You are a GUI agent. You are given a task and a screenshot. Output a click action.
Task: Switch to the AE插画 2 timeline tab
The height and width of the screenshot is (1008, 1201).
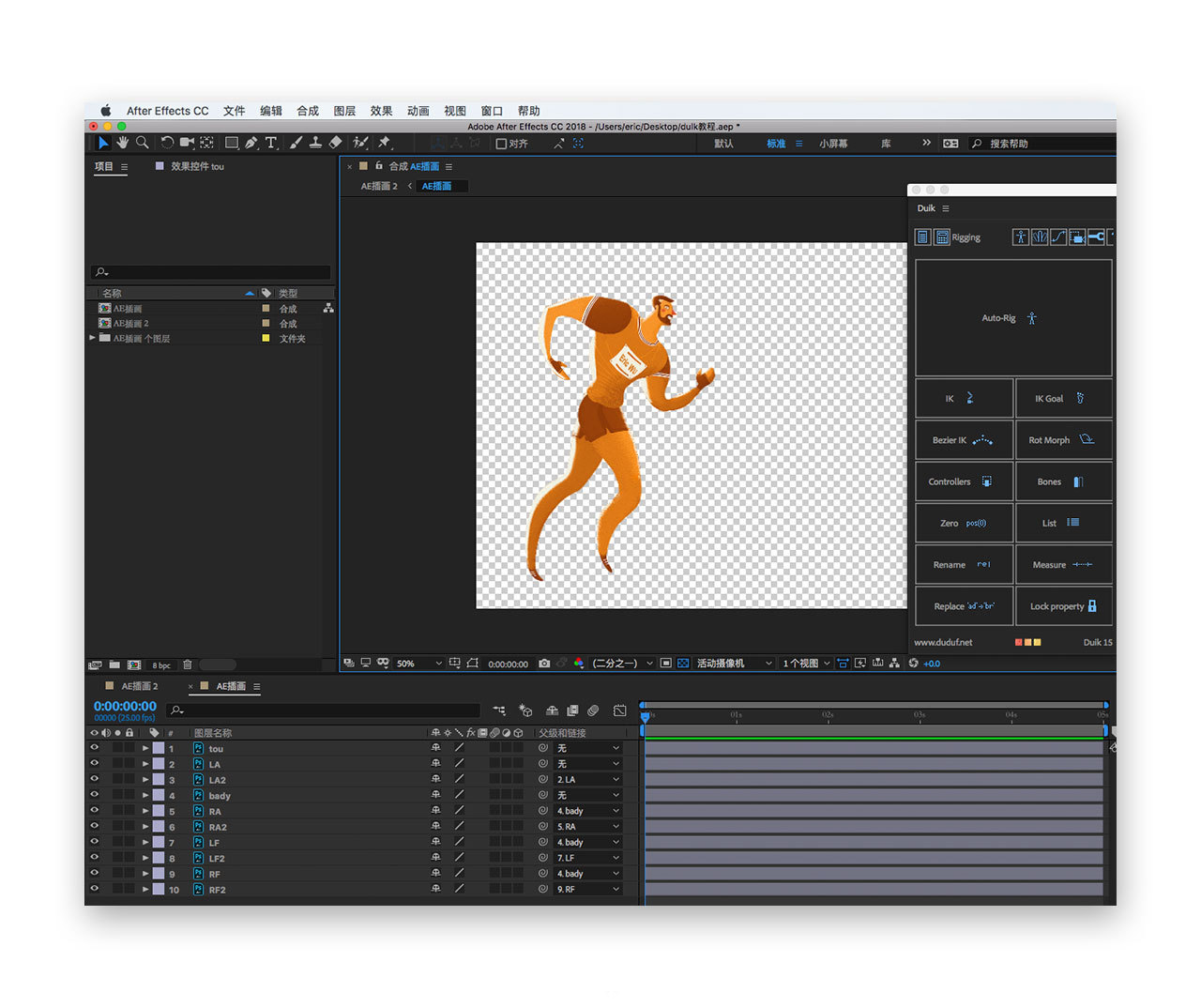tap(139, 686)
